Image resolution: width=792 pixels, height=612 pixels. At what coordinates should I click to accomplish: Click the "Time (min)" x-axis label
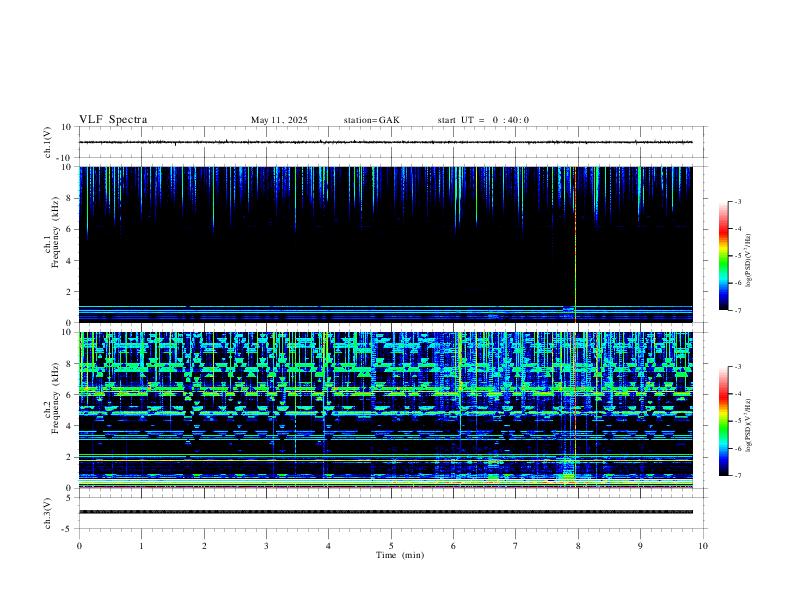click(x=400, y=555)
